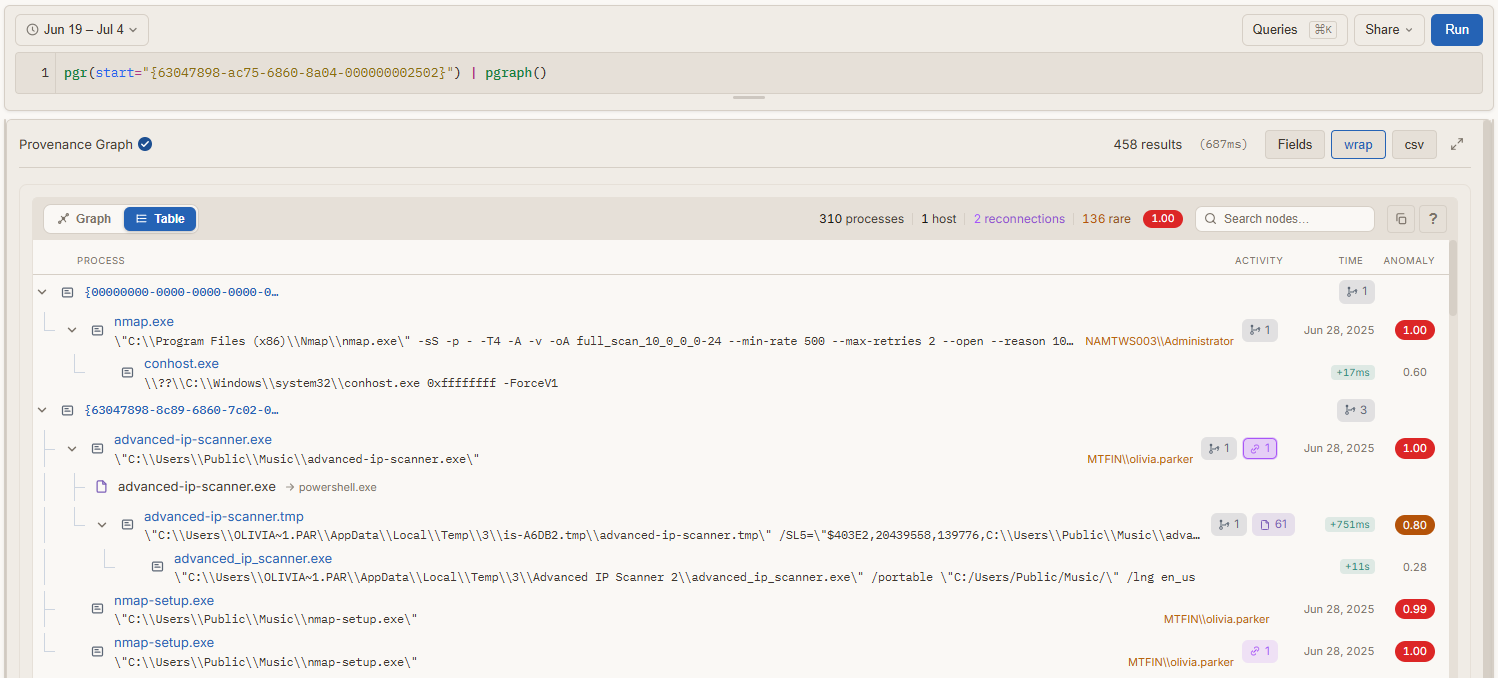Click the red 1.00 anomaly badge in the header
1498x678 pixels.
pos(1162,218)
